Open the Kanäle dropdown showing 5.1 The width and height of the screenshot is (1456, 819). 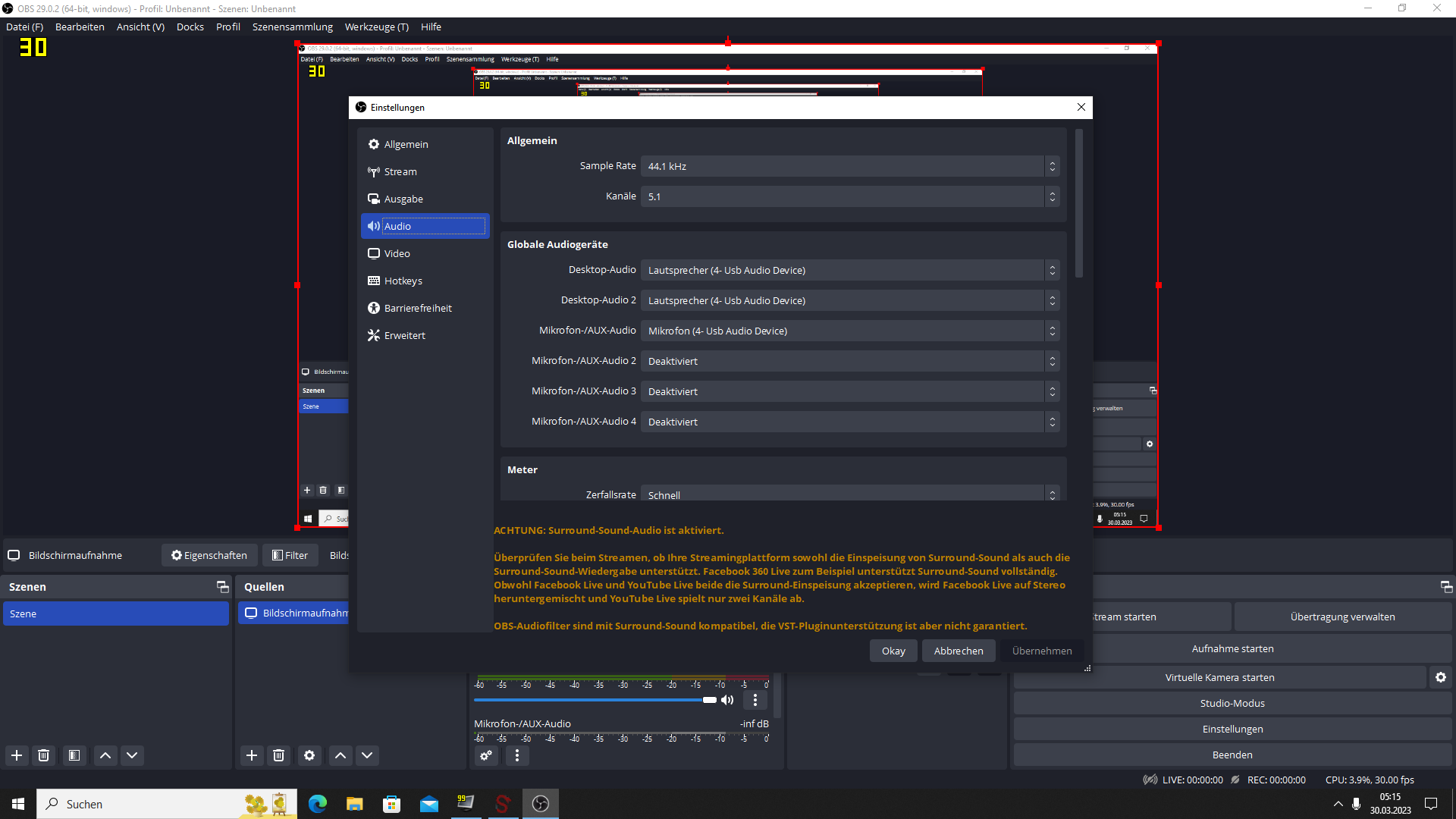tap(850, 196)
